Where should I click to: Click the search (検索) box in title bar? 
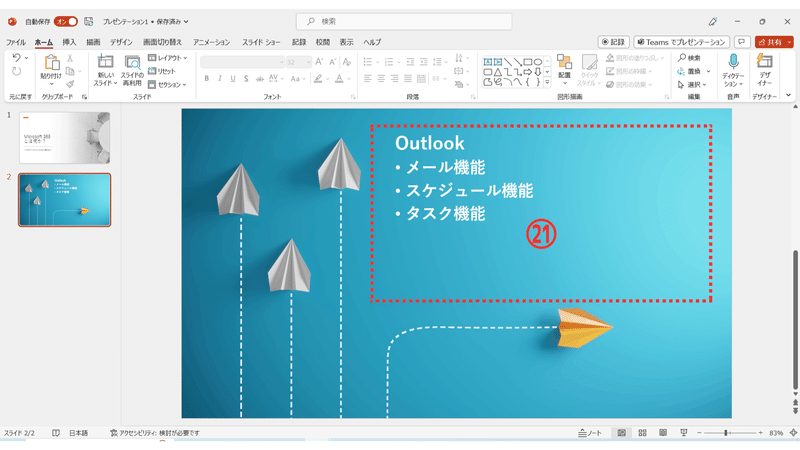pos(404,21)
